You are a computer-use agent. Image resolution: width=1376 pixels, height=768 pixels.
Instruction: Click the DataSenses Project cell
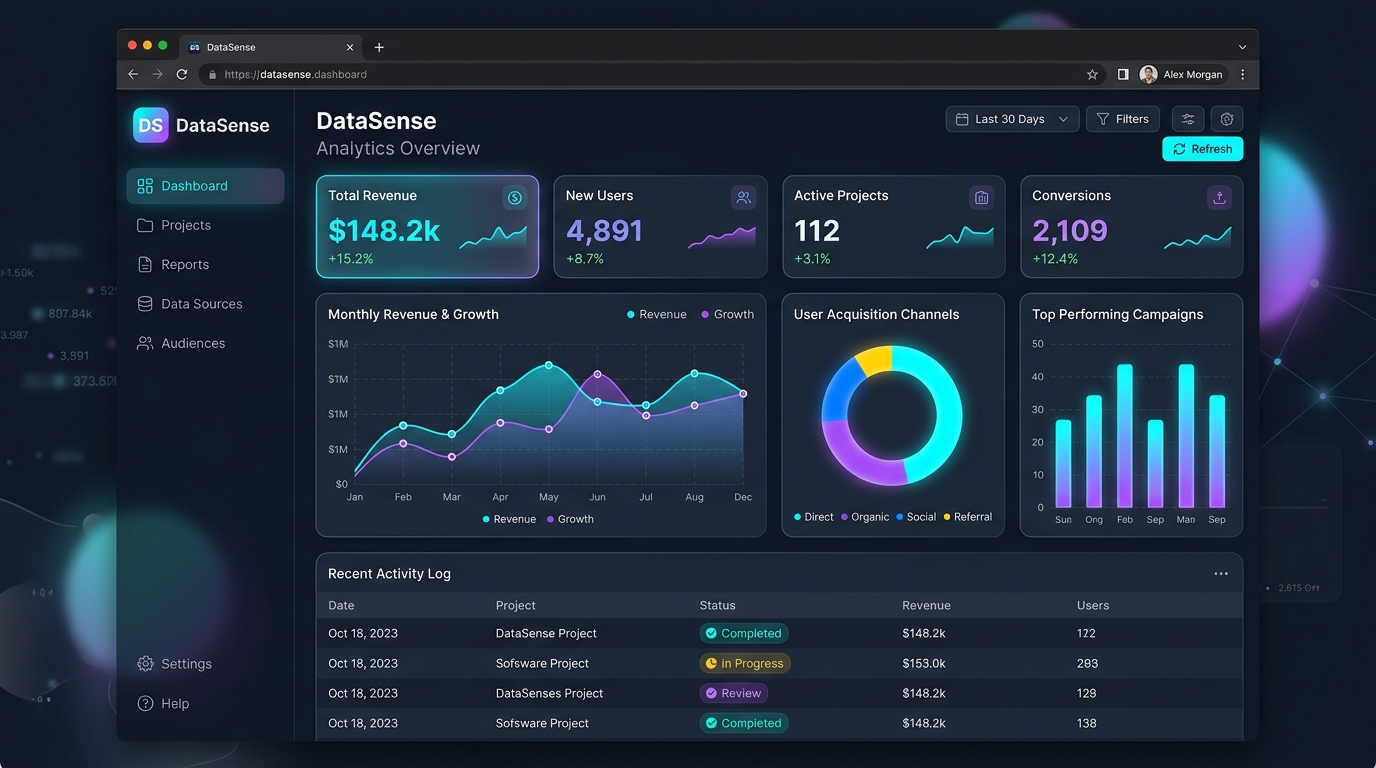pos(549,693)
